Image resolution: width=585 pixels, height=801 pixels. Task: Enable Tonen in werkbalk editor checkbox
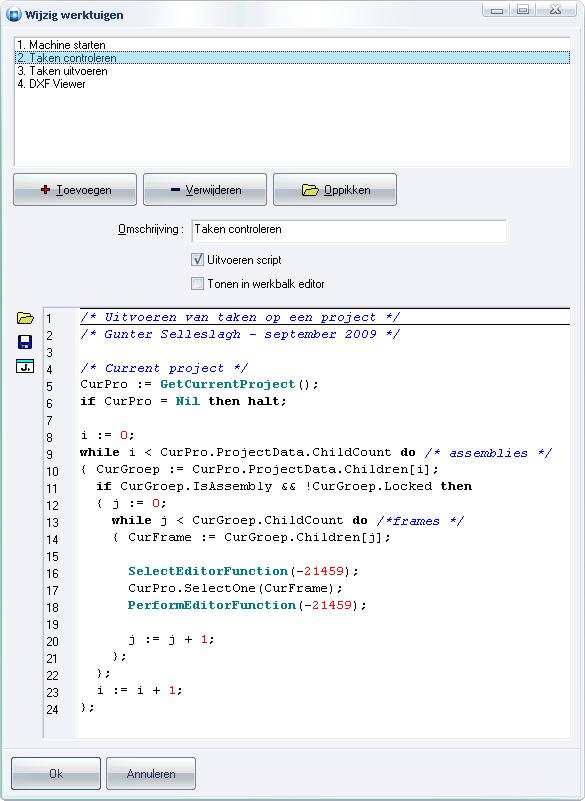pos(197,284)
